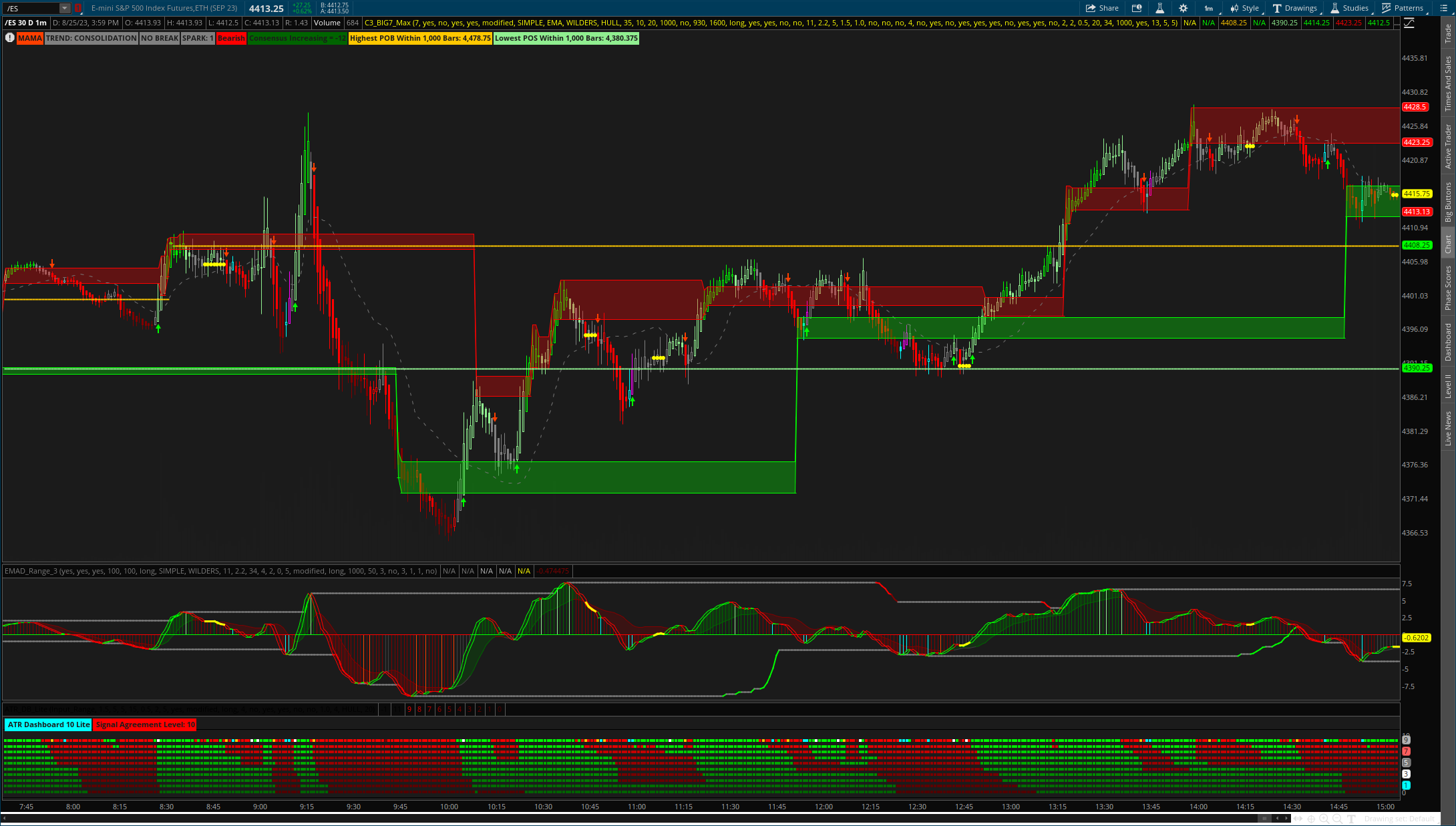Click the 4408.25 orange value in study header
The height and width of the screenshot is (826, 1456).
1234,23
